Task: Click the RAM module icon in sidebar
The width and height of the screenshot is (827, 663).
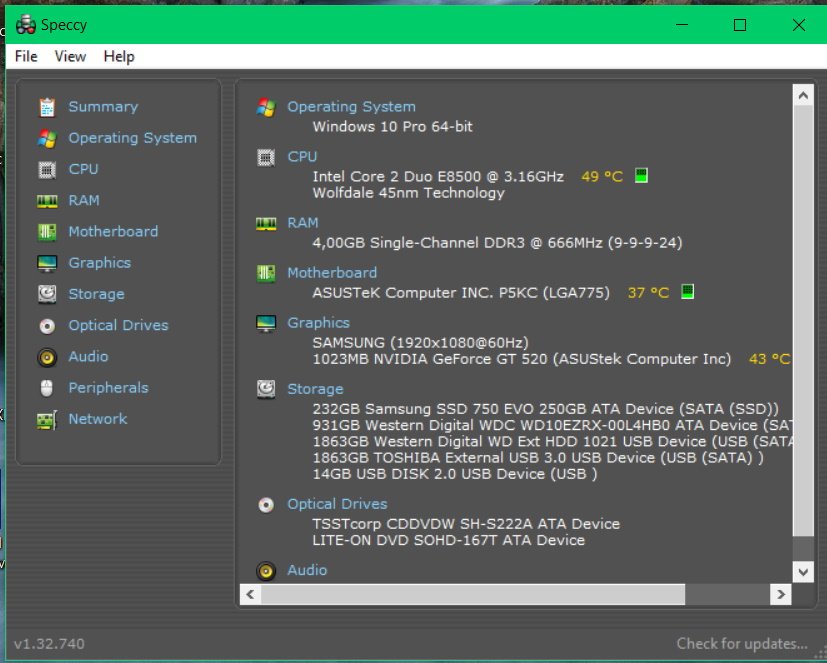Action: pos(47,201)
